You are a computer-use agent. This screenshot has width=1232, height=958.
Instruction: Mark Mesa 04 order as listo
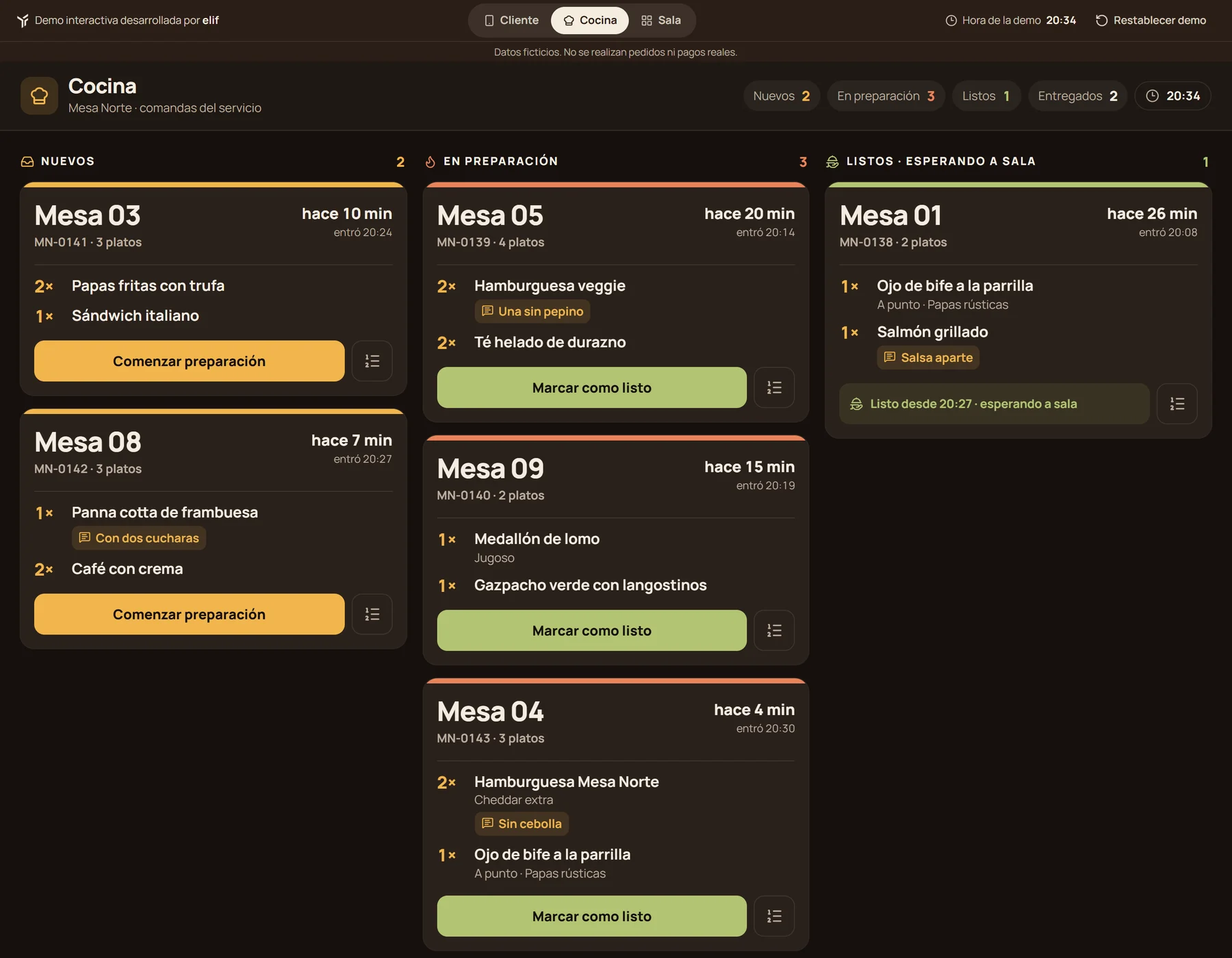tap(591, 916)
